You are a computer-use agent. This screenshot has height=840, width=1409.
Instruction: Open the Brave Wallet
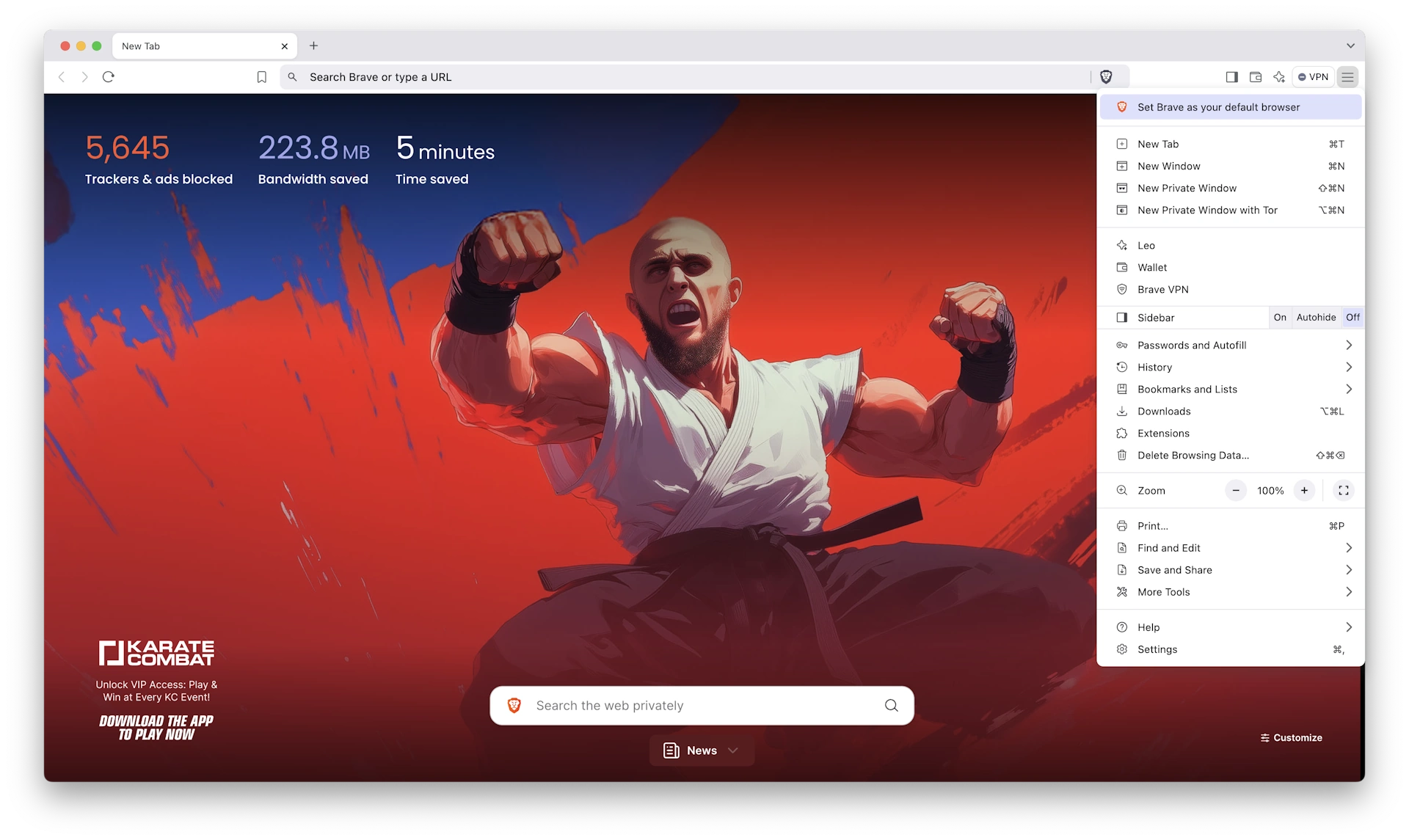tap(1152, 266)
